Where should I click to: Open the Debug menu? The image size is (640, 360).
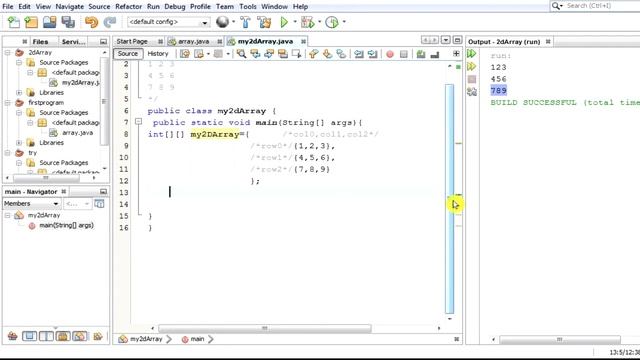point(174,7)
